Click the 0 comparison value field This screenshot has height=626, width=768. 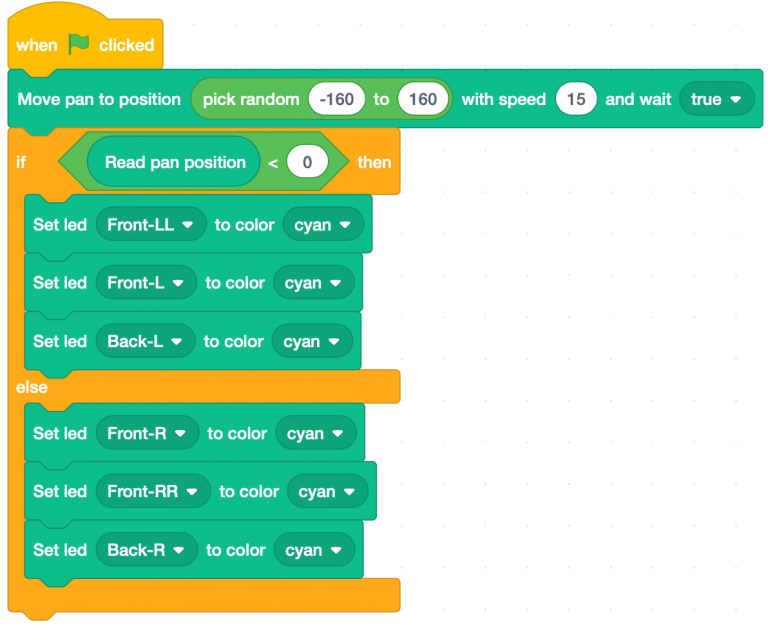tap(307, 162)
